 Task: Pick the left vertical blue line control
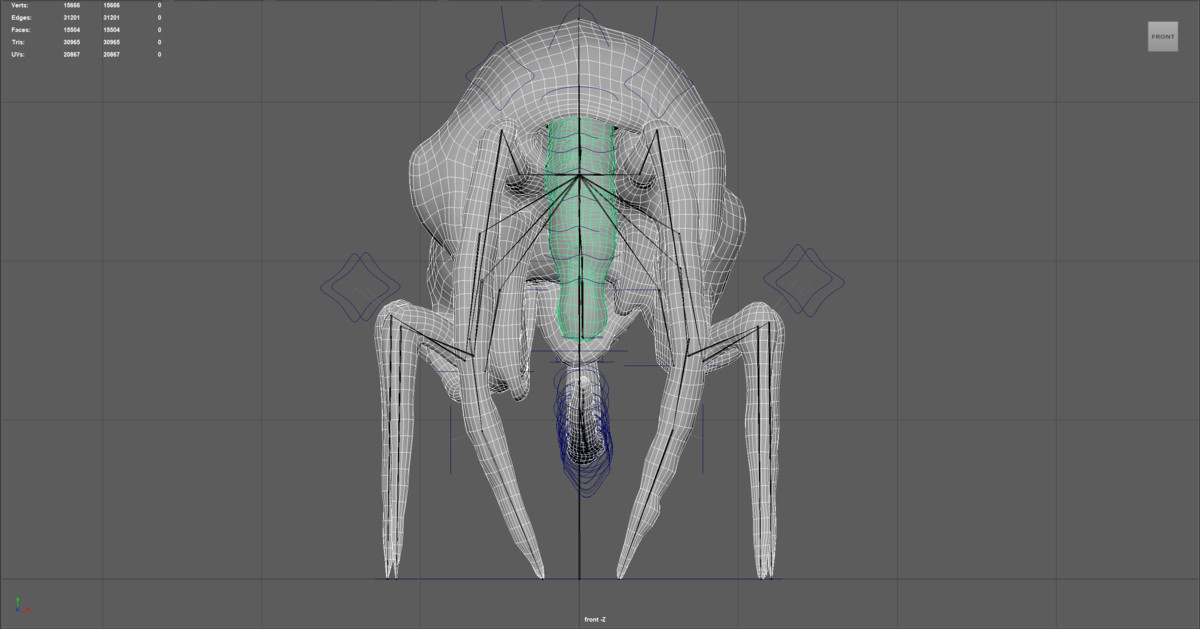click(x=451, y=439)
